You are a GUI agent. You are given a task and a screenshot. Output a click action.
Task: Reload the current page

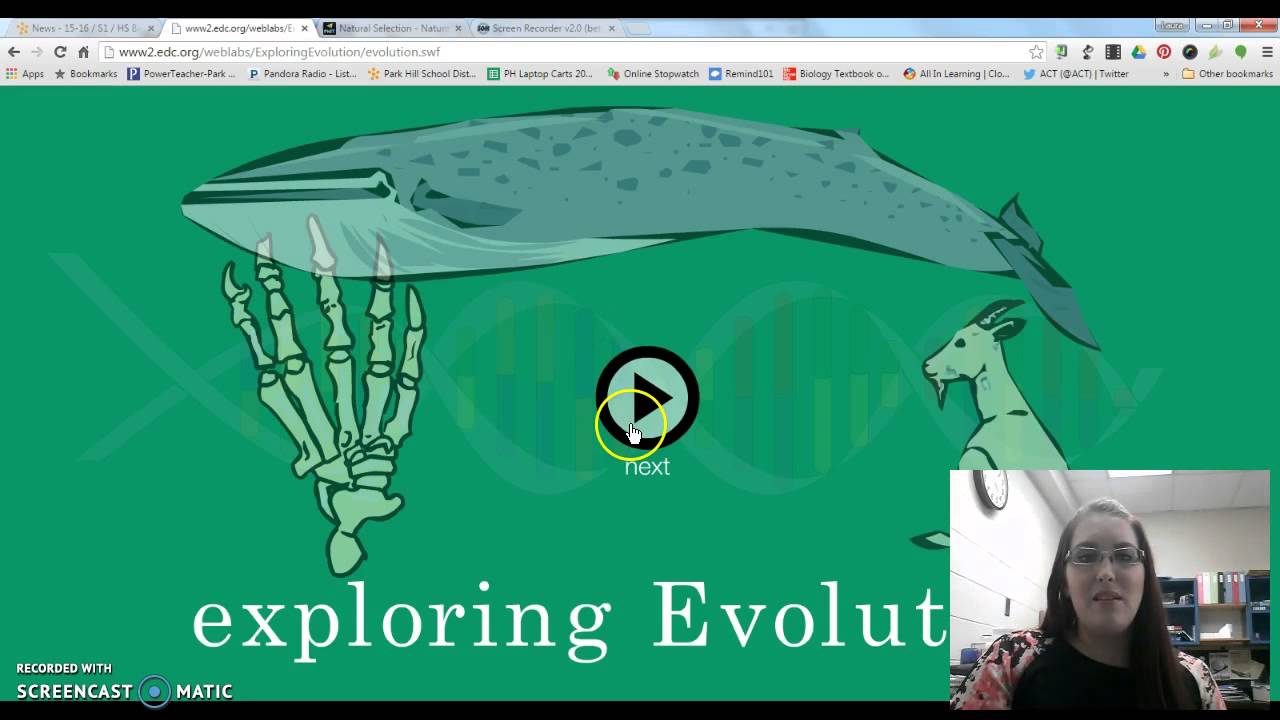[60, 52]
